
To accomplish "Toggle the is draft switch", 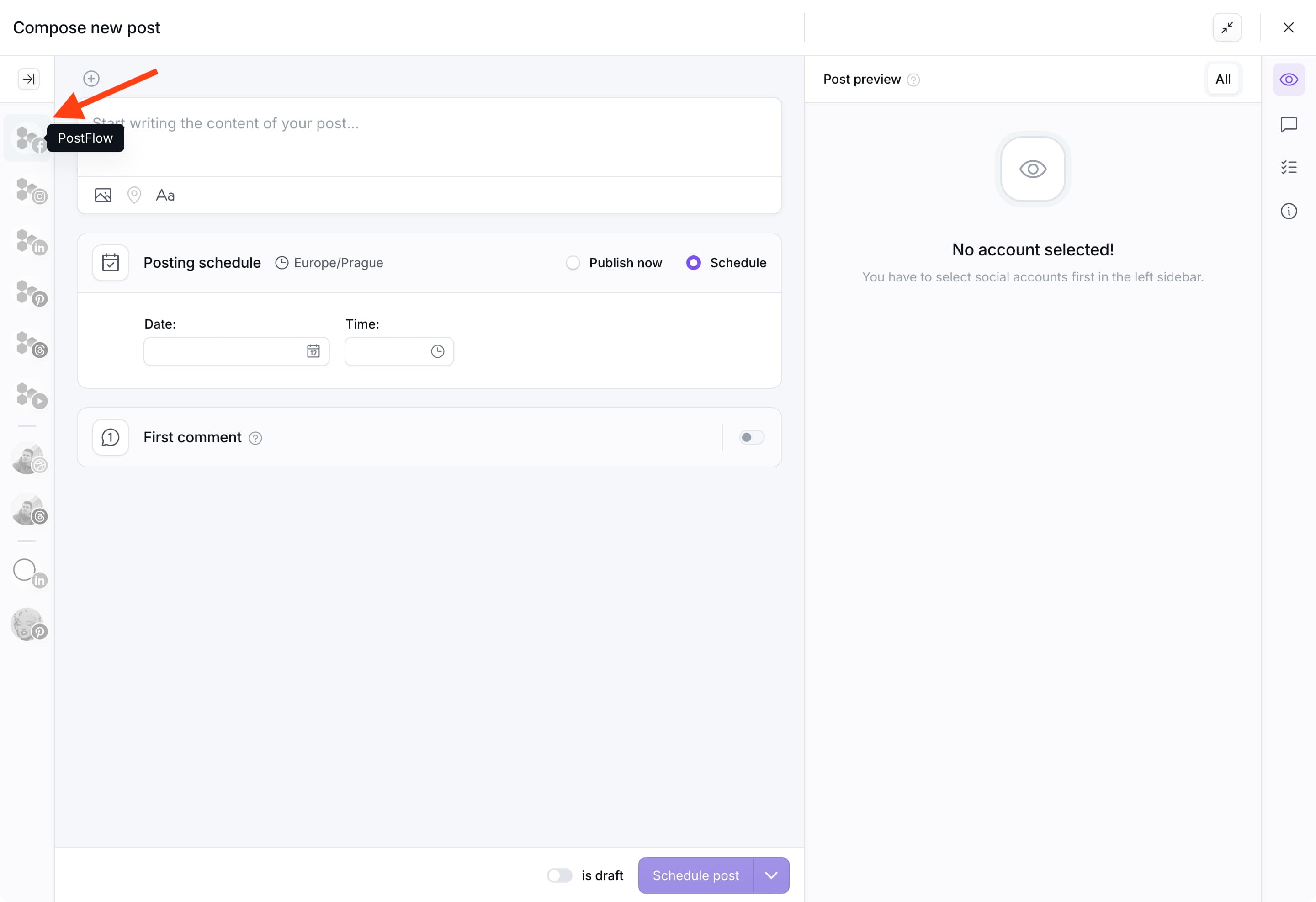I will (559, 875).
